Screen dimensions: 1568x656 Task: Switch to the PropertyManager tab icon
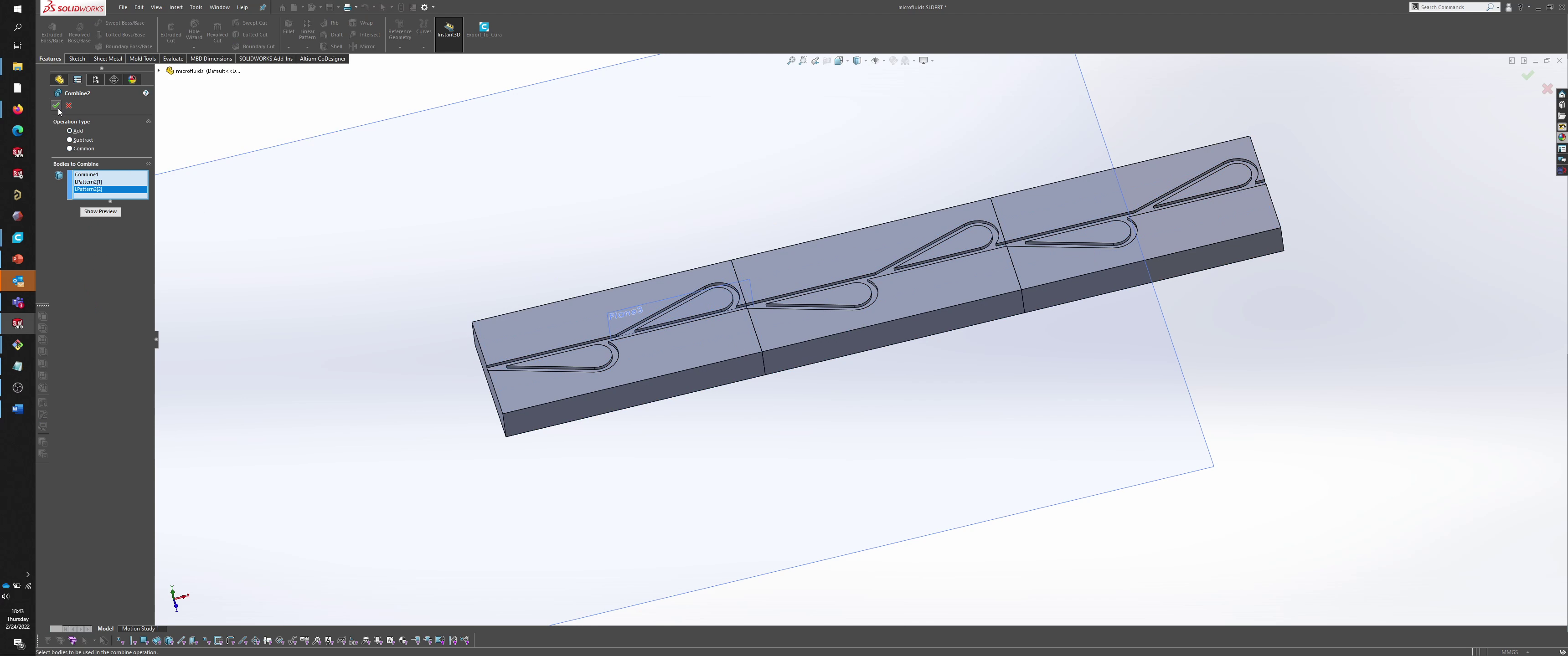pos(77,80)
